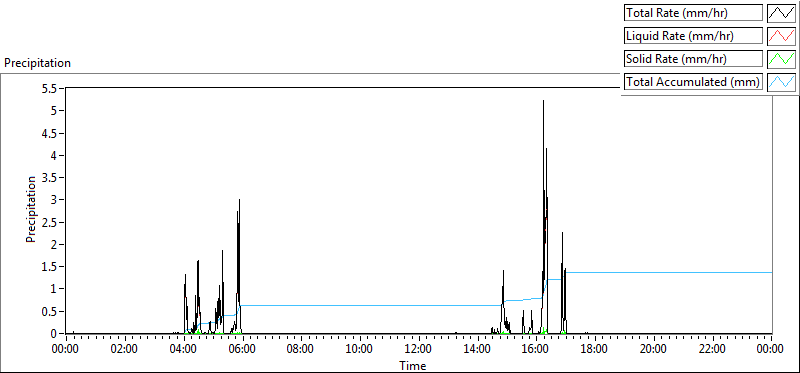The height and width of the screenshot is (373, 800).
Task: Click the 18:00 x-axis tick label
Action: (x=594, y=350)
